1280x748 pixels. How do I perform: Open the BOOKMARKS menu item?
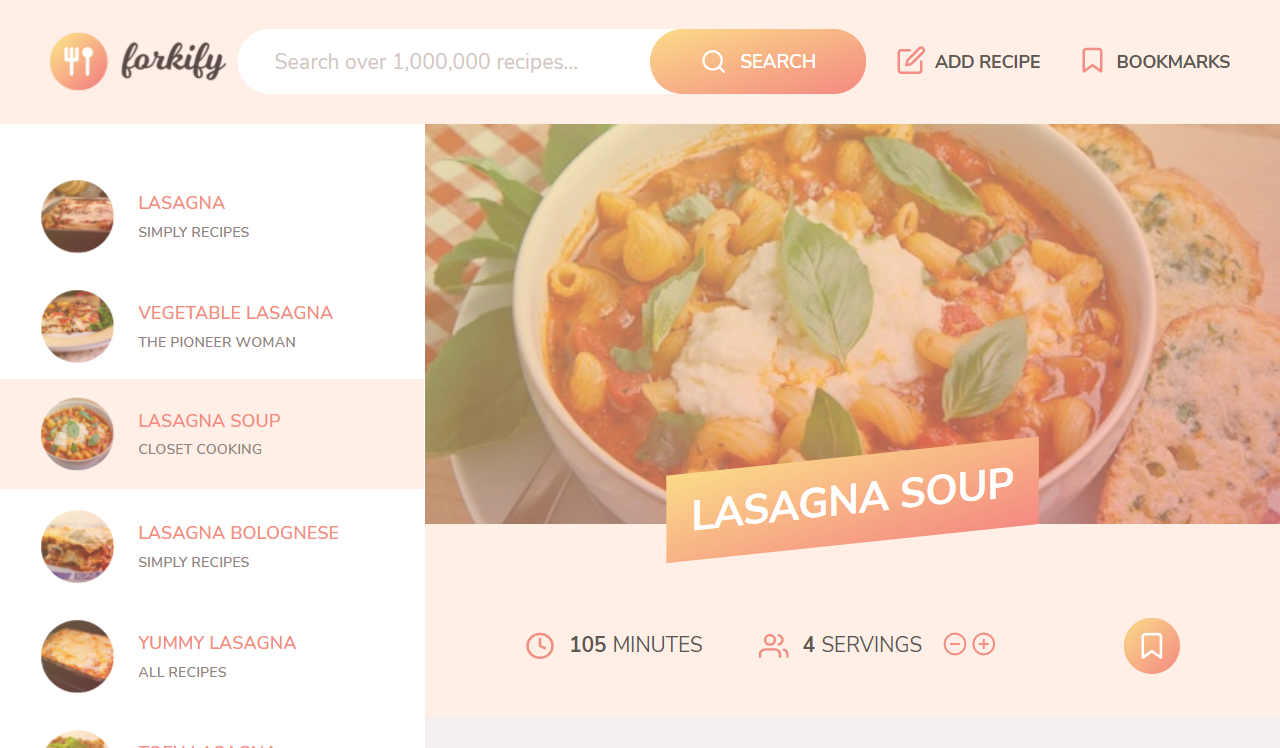pos(1156,62)
